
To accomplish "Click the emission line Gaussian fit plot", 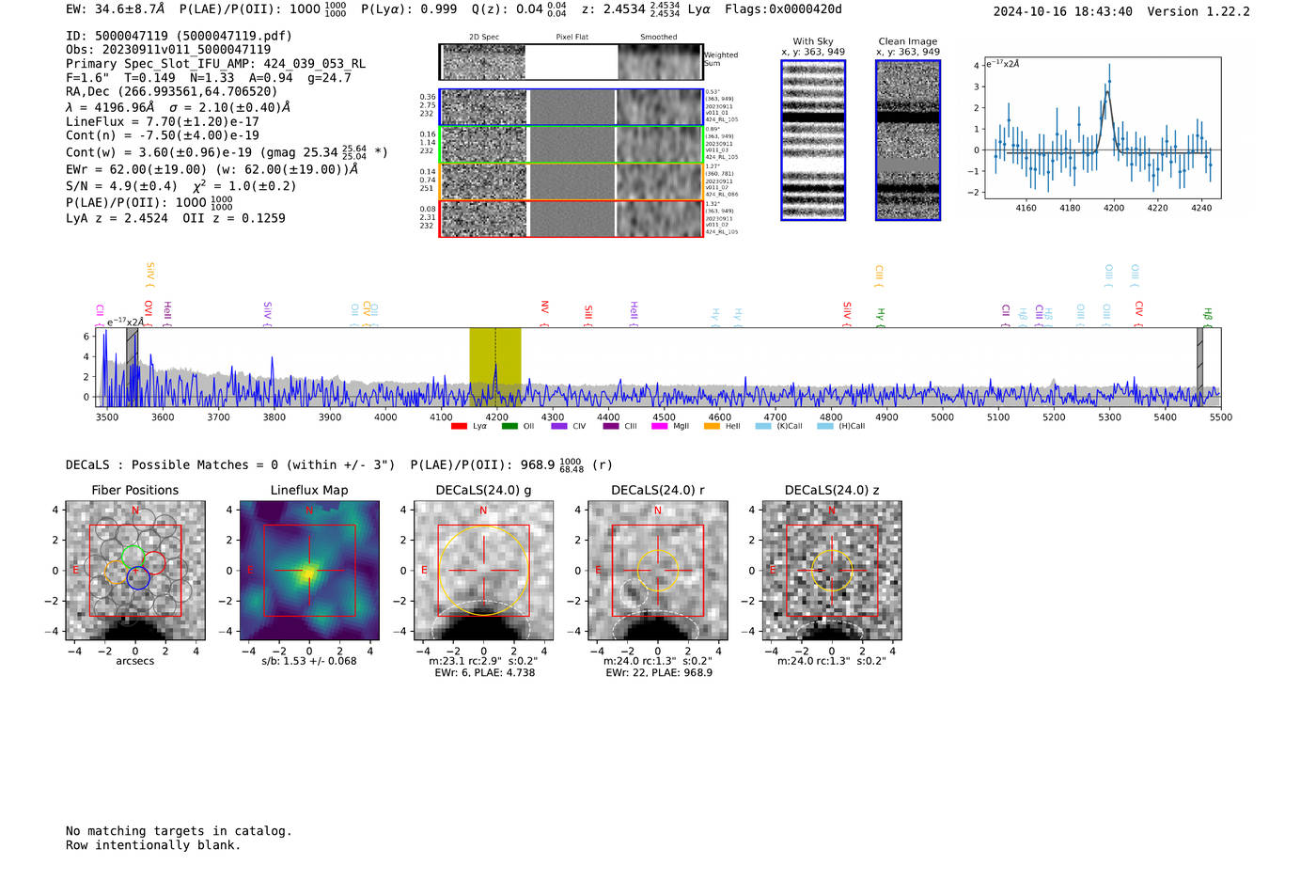I will point(1102,128).
